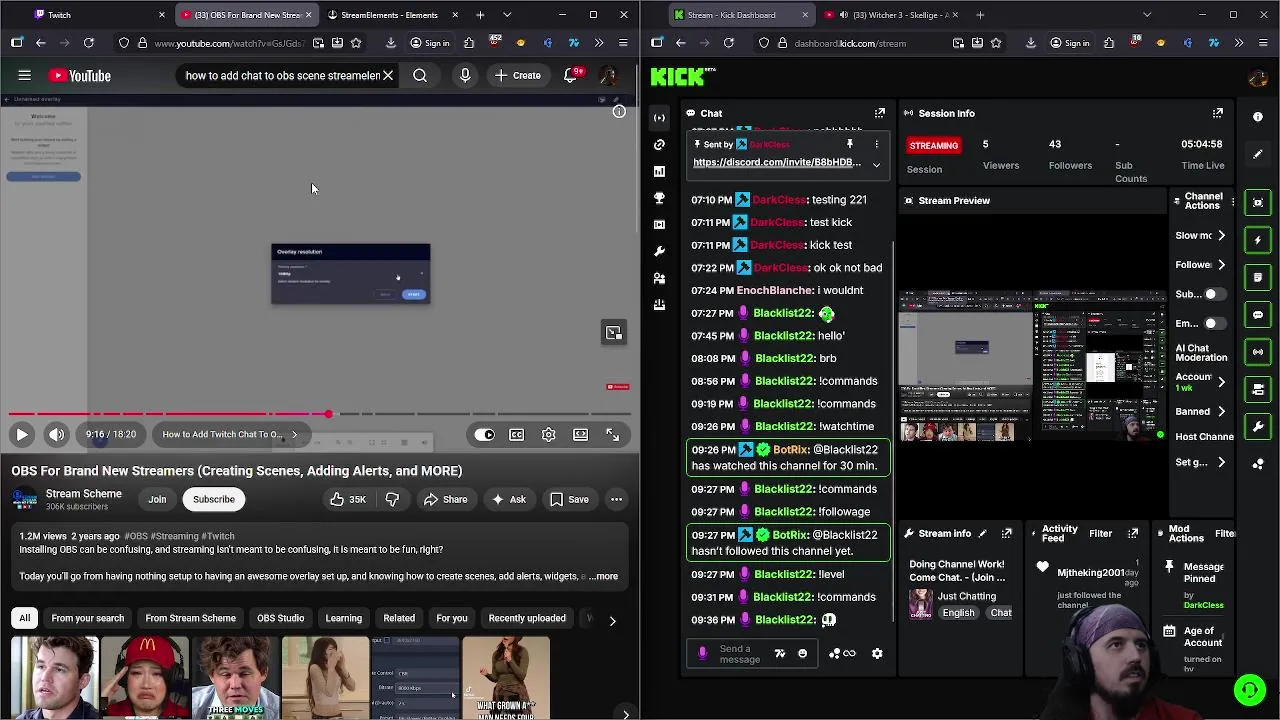
Task: Toggle Session Info broadcast widget button
Action: click(1258, 352)
